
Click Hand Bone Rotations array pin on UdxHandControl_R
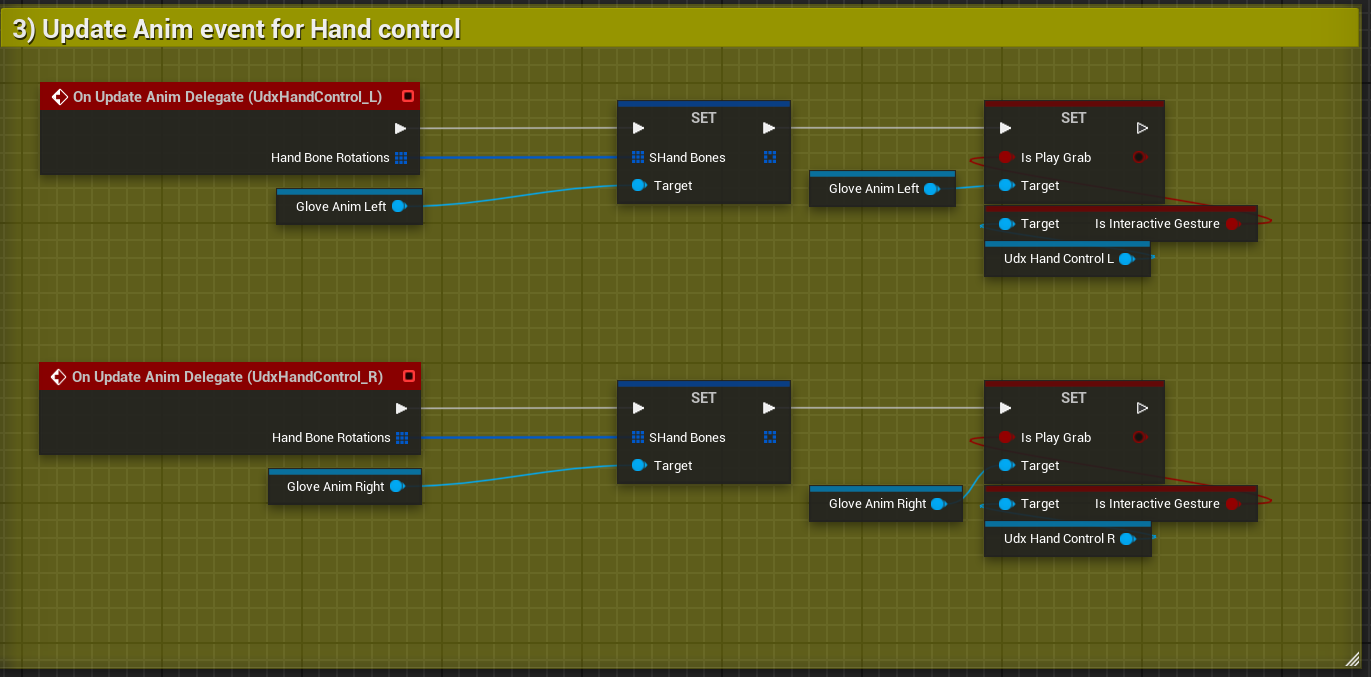401,438
